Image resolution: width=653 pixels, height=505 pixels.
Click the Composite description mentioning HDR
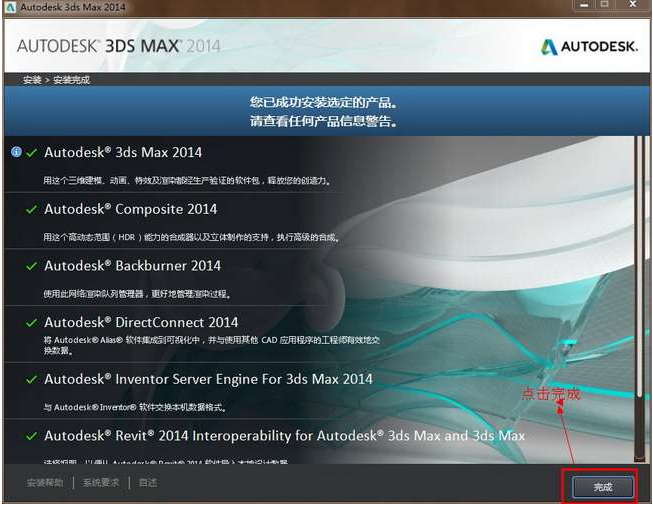click(x=192, y=237)
